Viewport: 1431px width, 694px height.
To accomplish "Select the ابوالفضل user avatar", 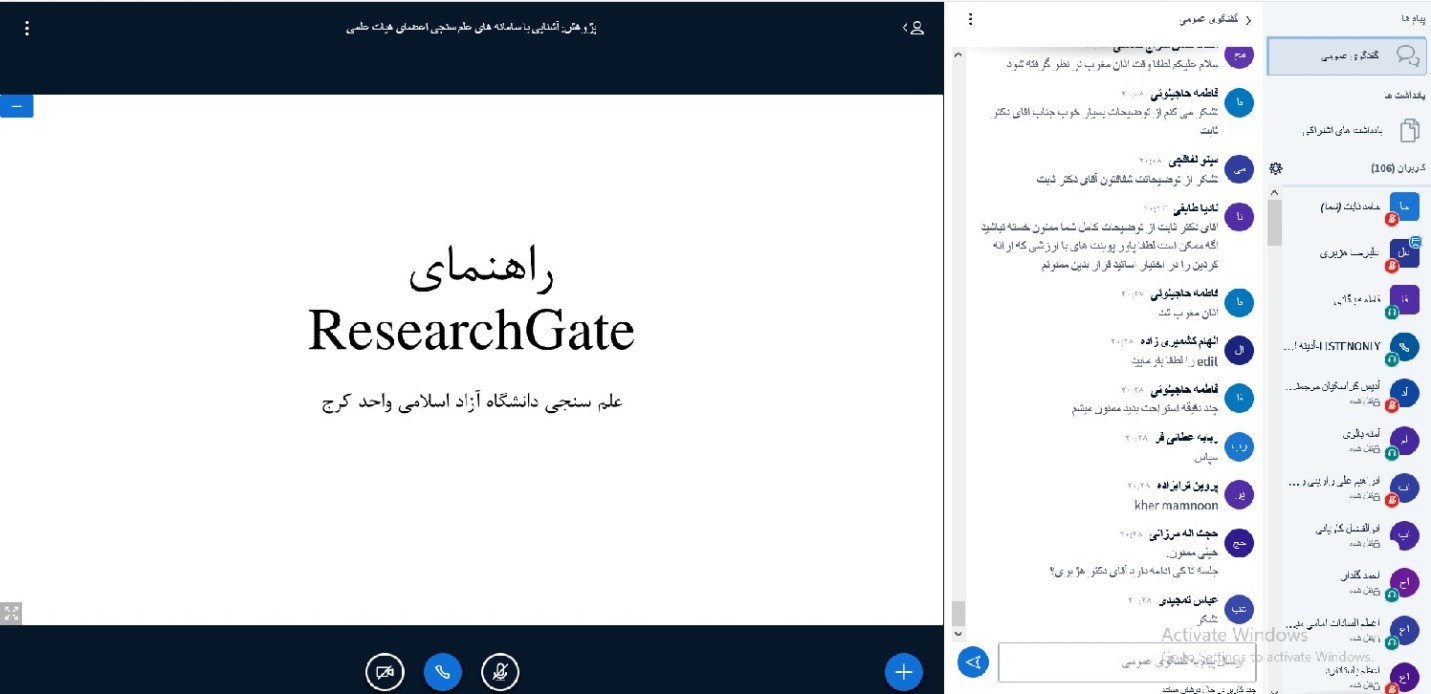I will click(x=1404, y=534).
